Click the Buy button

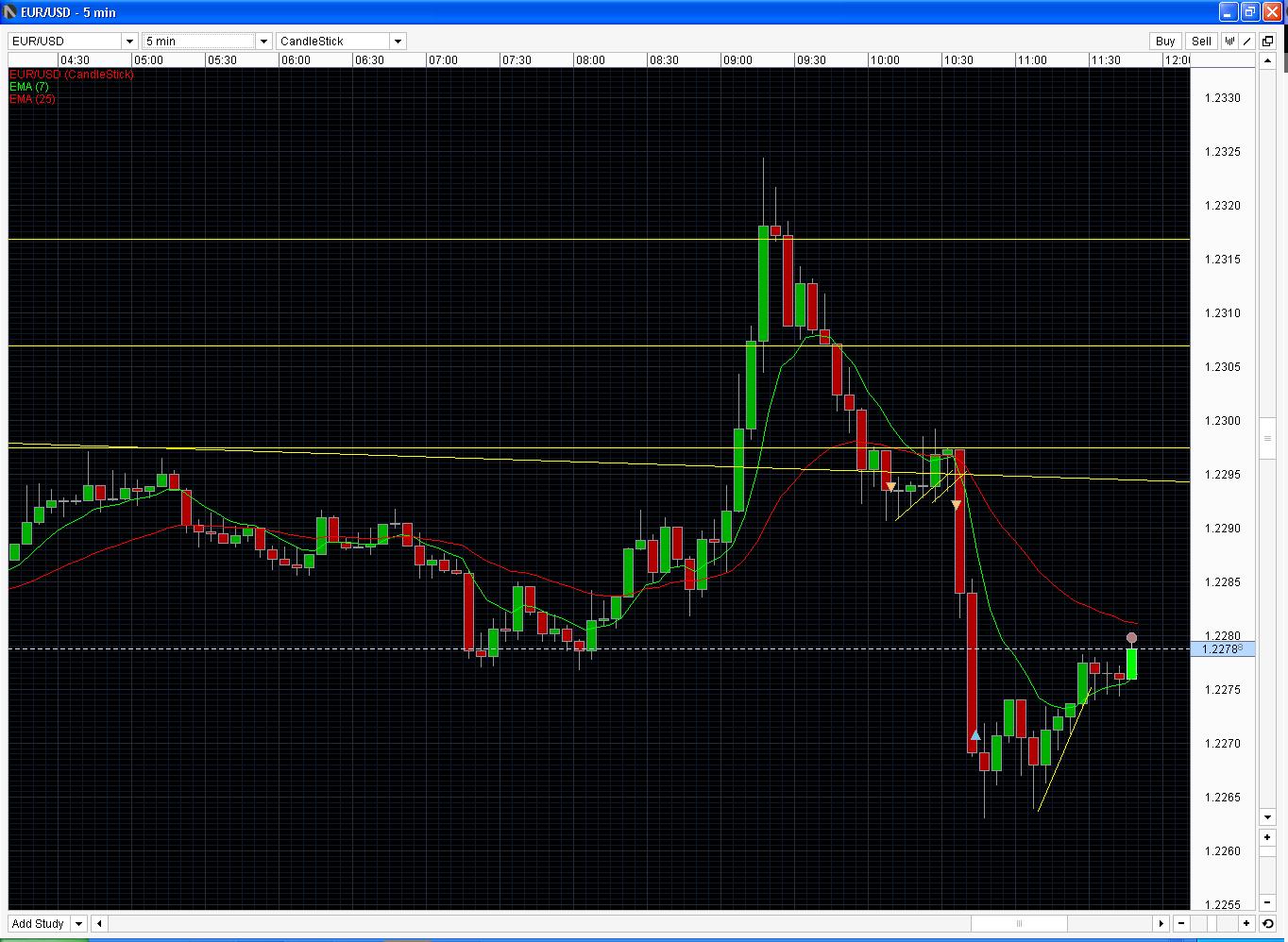coord(1165,42)
